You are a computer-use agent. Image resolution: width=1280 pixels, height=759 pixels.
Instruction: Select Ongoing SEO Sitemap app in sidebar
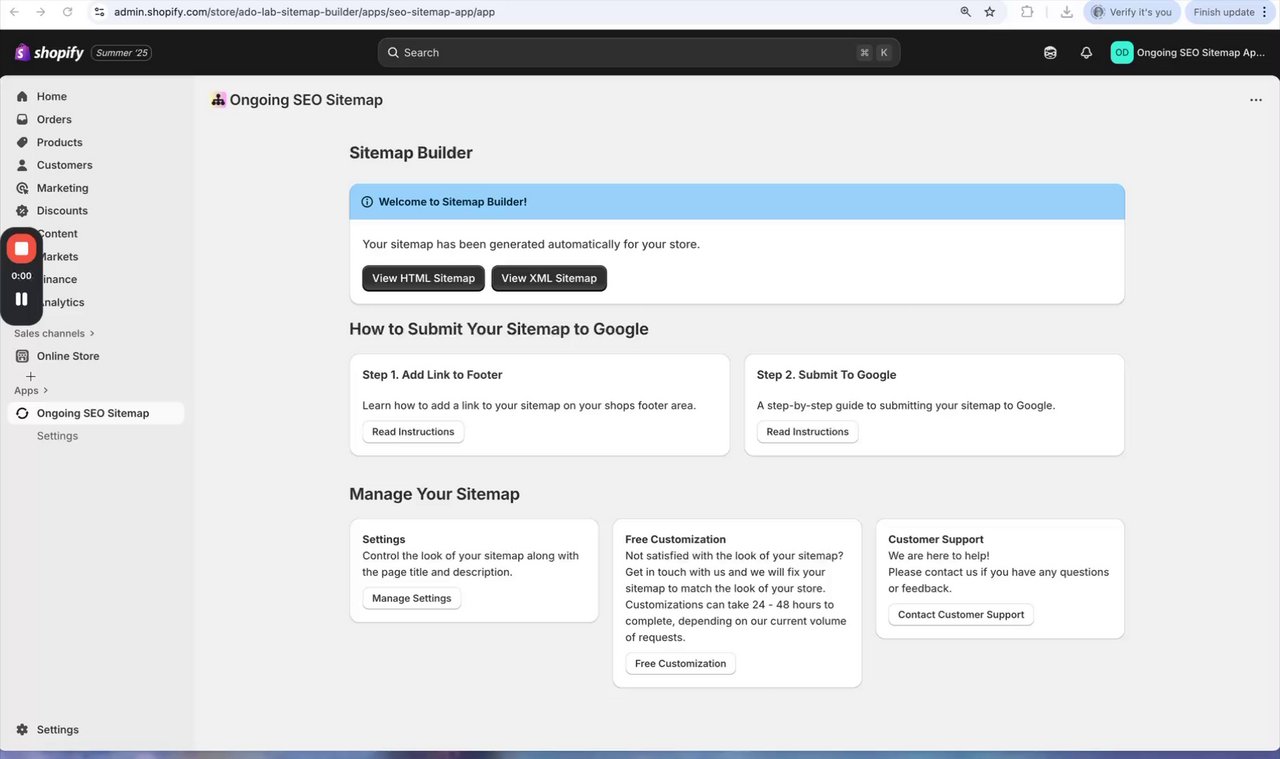(95, 413)
